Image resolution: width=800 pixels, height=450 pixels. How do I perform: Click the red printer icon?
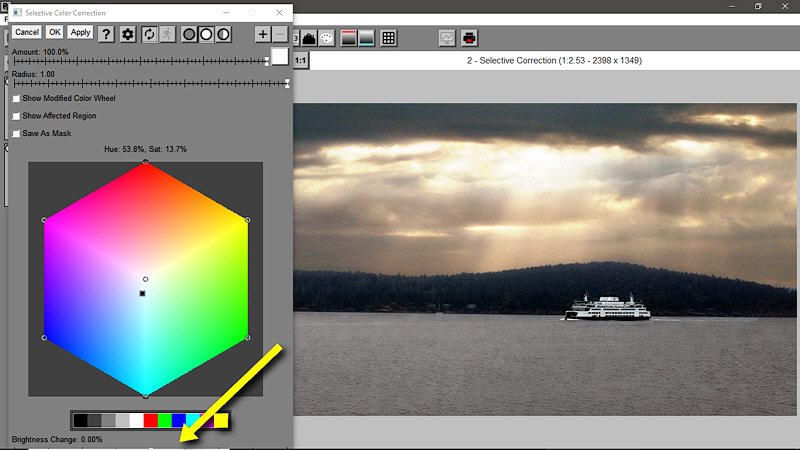469,38
